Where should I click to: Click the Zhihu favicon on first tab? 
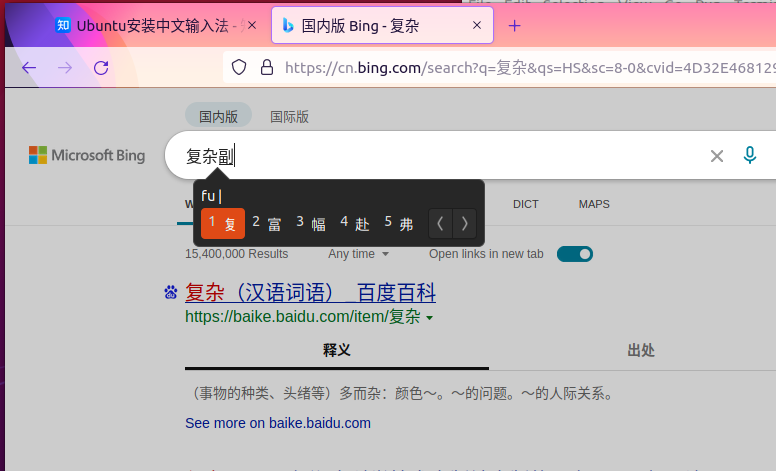coord(63,25)
